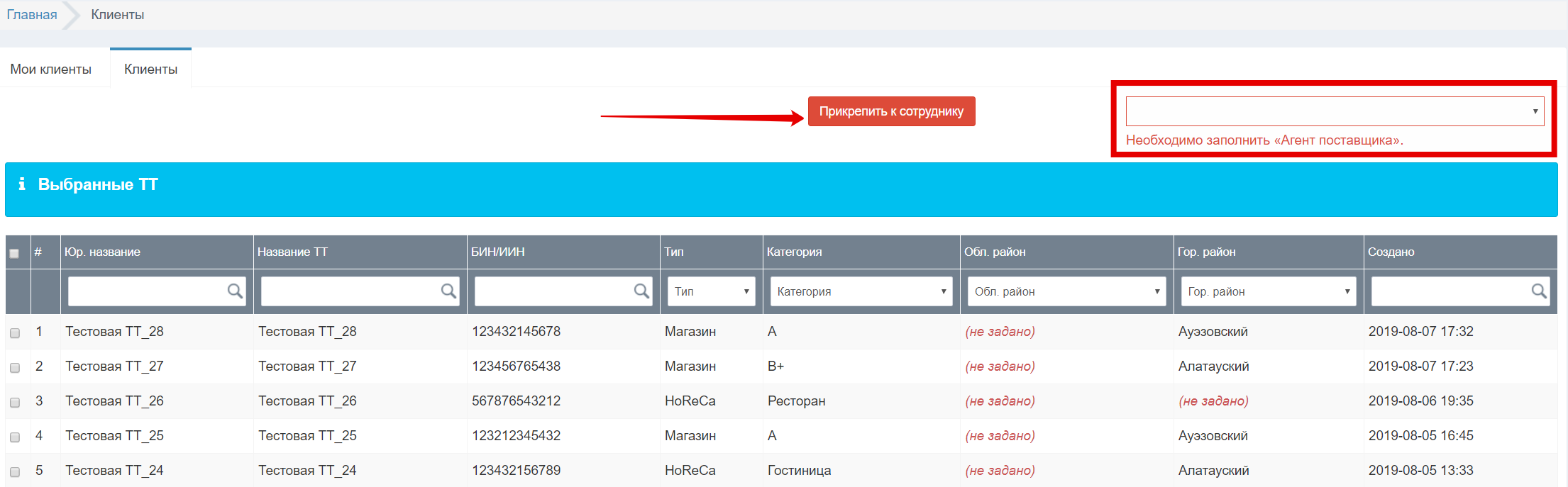Select the Клиенты tab

click(150, 69)
